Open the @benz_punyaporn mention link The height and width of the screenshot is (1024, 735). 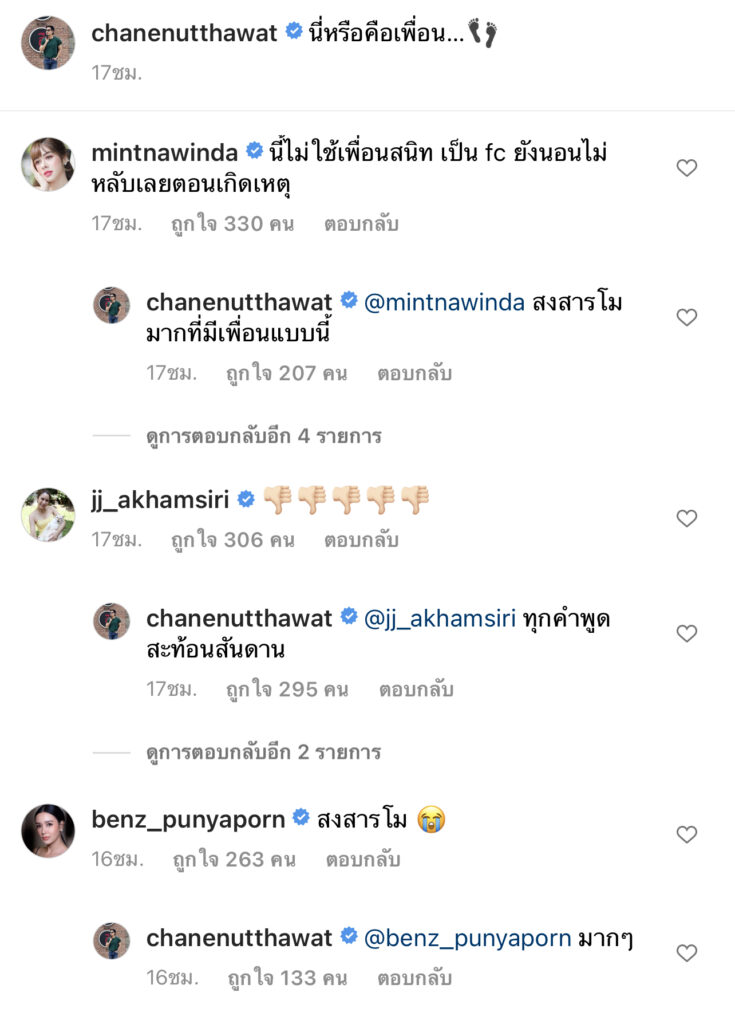click(x=467, y=938)
